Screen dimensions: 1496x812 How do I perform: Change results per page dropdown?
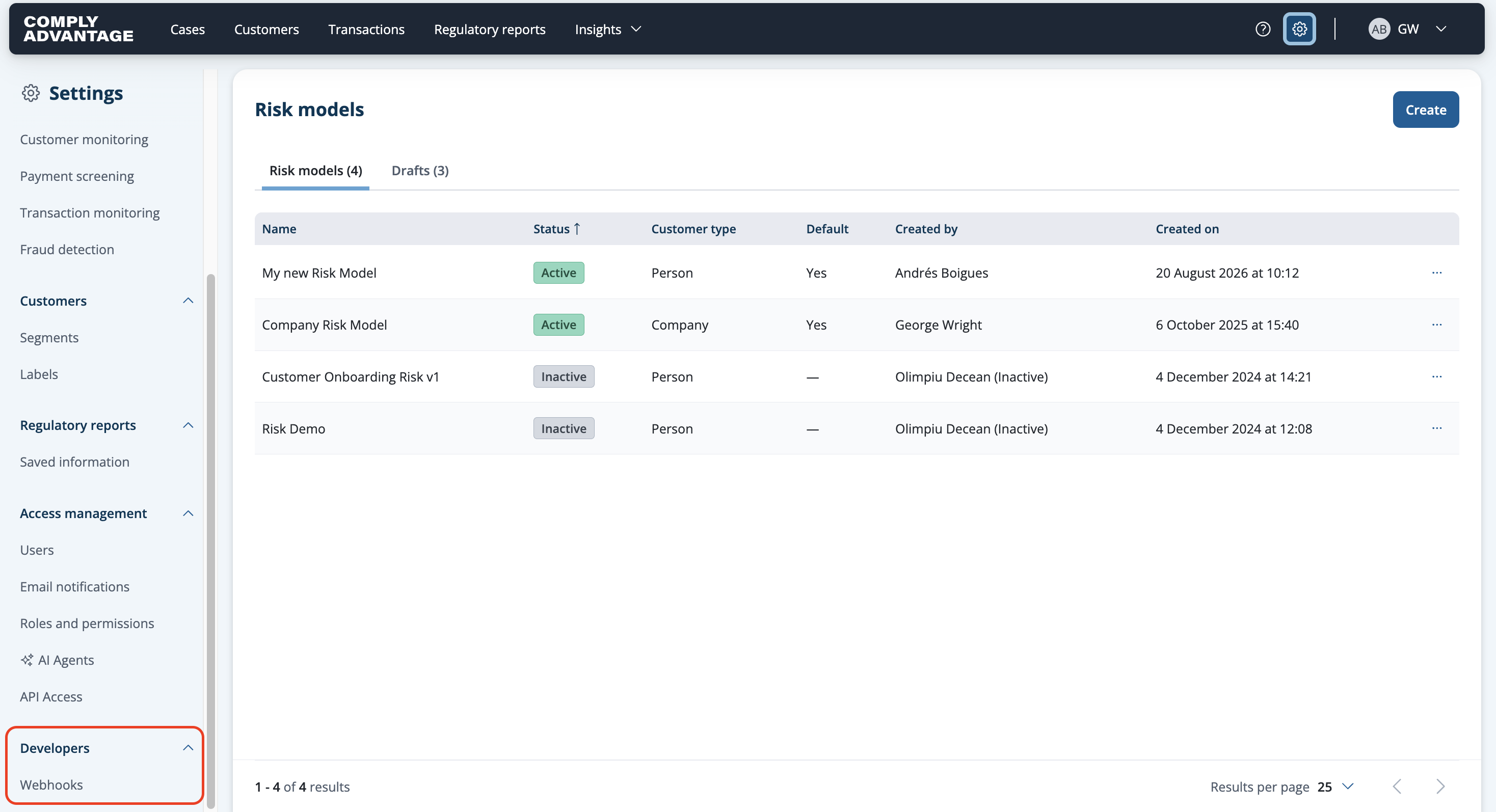point(1335,787)
